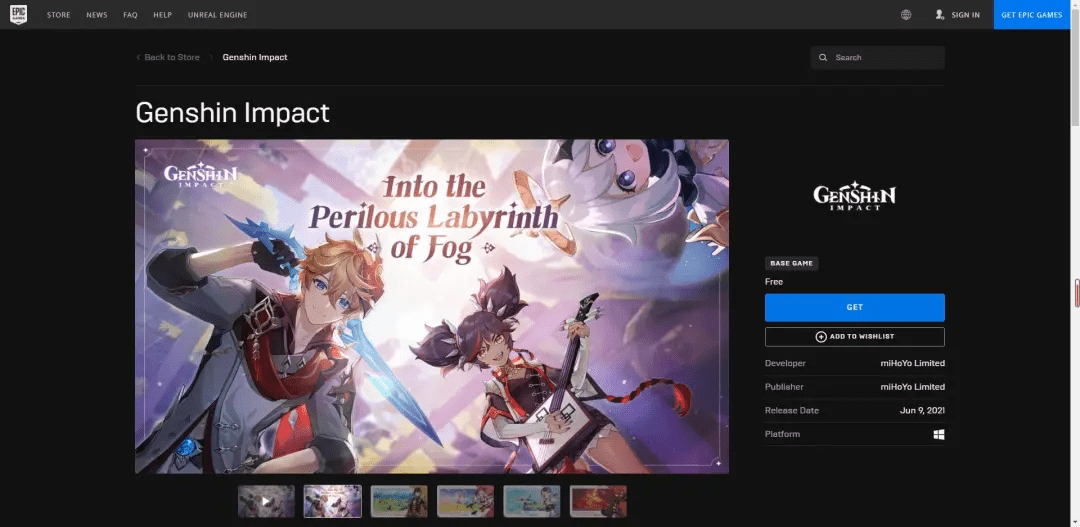1080x527 pixels.
Task: Select the sixth red gallery thumbnail
Action: click(598, 502)
